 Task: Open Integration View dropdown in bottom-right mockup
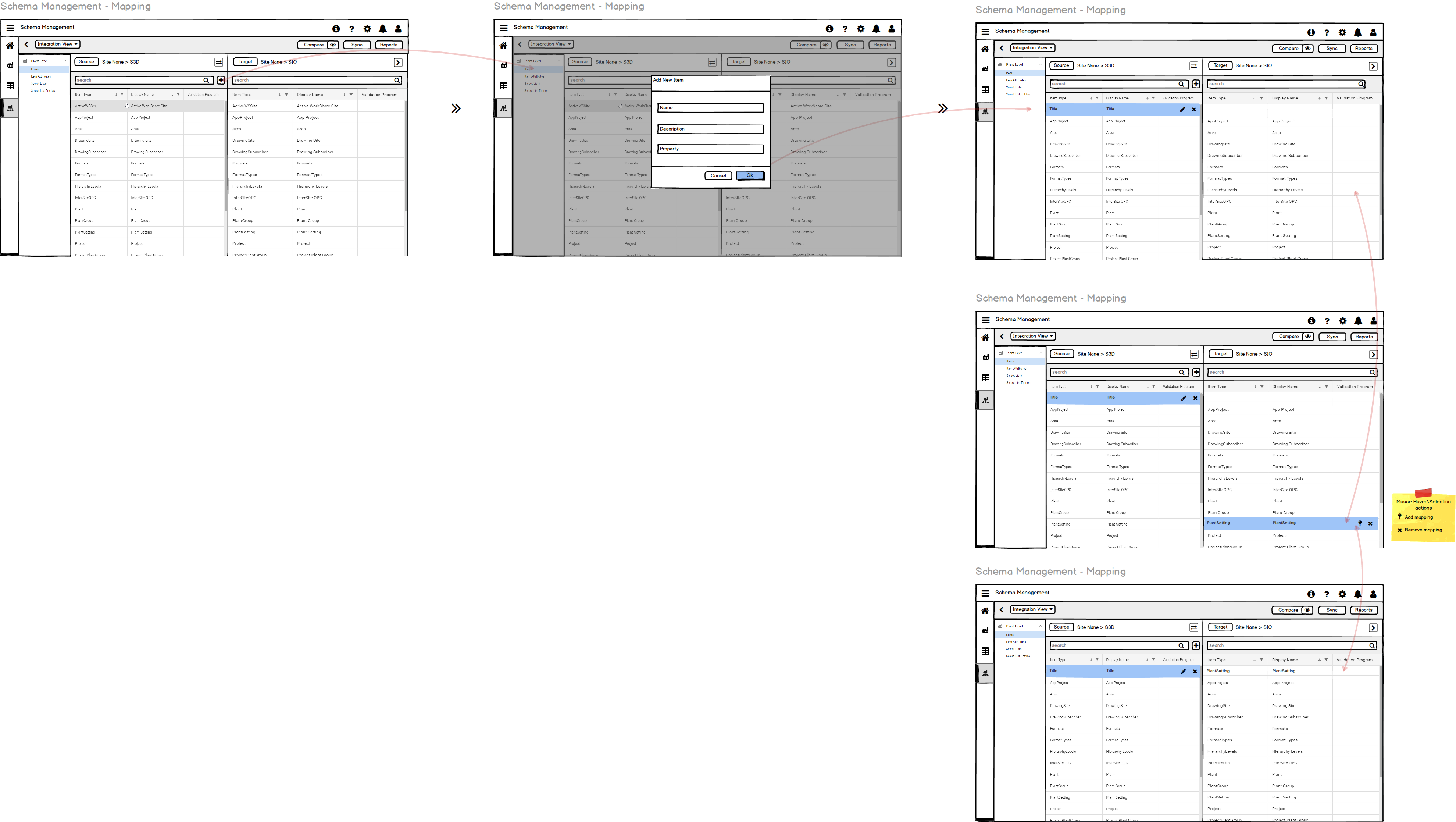point(1033,609)
